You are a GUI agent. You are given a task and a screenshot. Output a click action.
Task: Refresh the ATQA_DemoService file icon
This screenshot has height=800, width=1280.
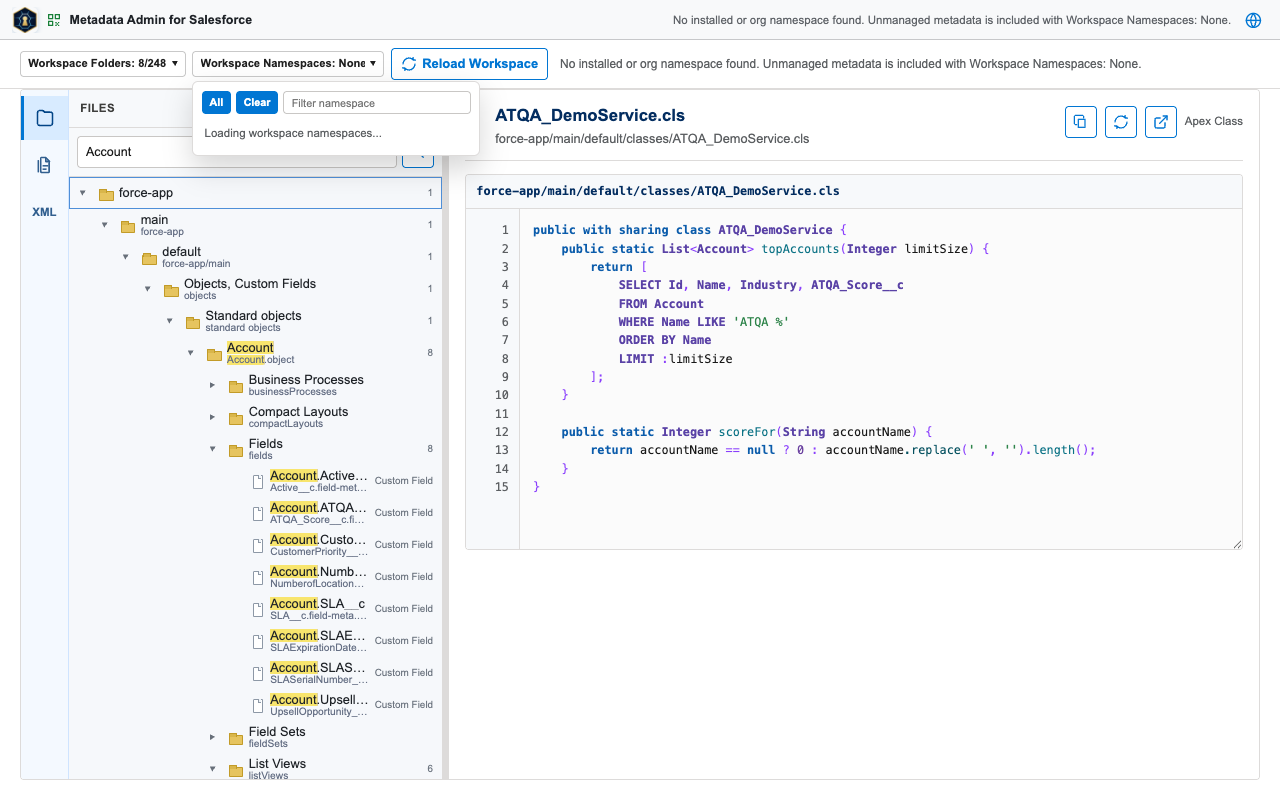pos(1121,122)
